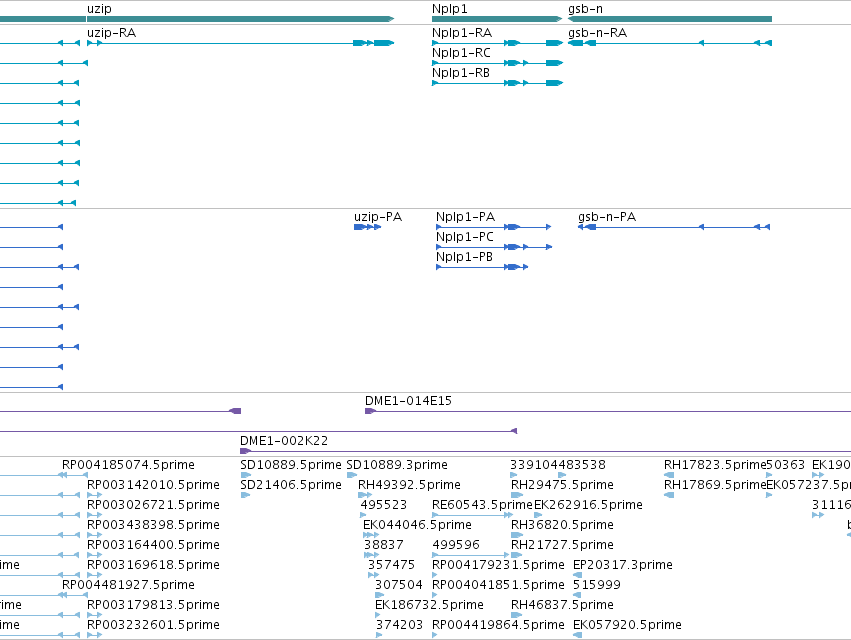Image resolution: width=851 pixels, height=640 pixels.
Task: Click the 38837 EST label
Action: click(384, 545)
